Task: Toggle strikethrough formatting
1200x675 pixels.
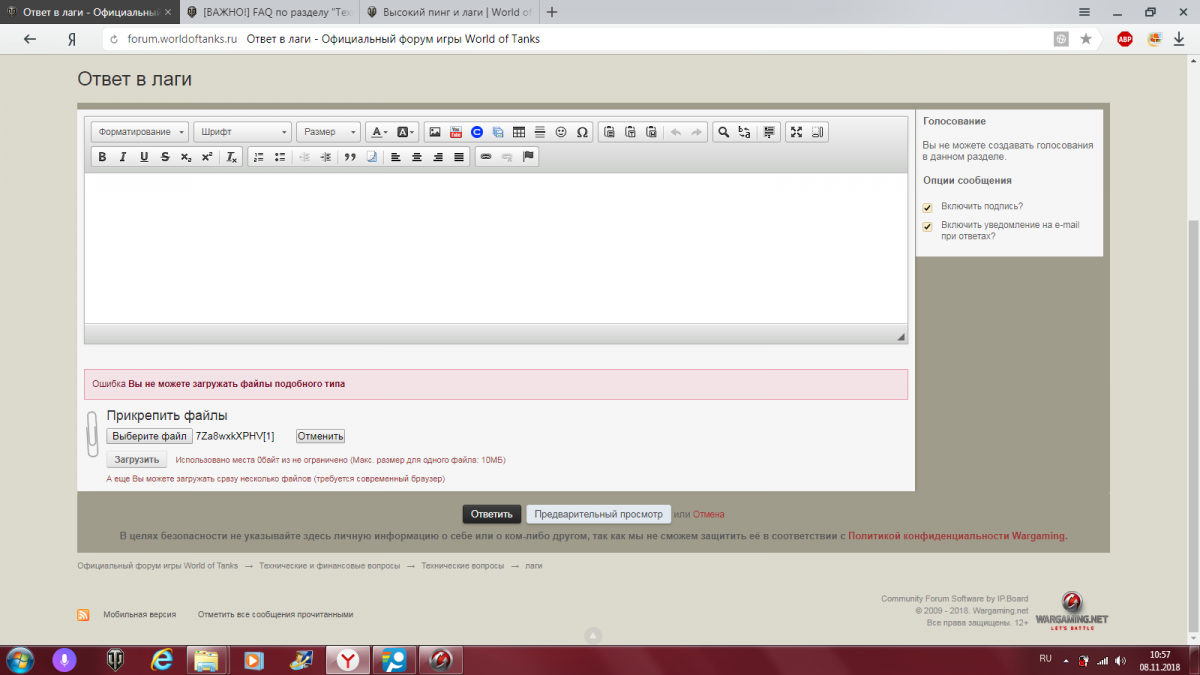Action: click(165, 157)
